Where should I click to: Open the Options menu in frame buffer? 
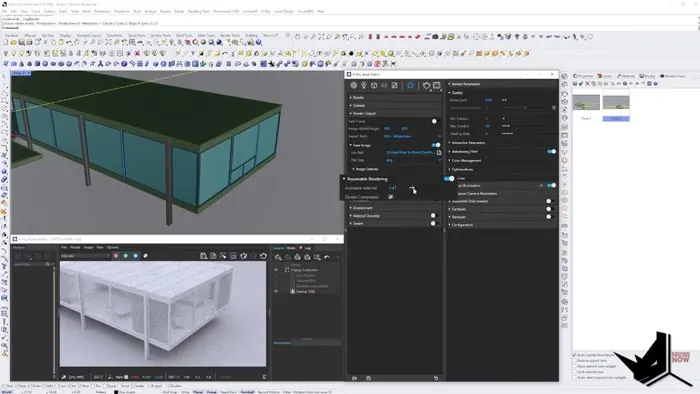(112, 247)
